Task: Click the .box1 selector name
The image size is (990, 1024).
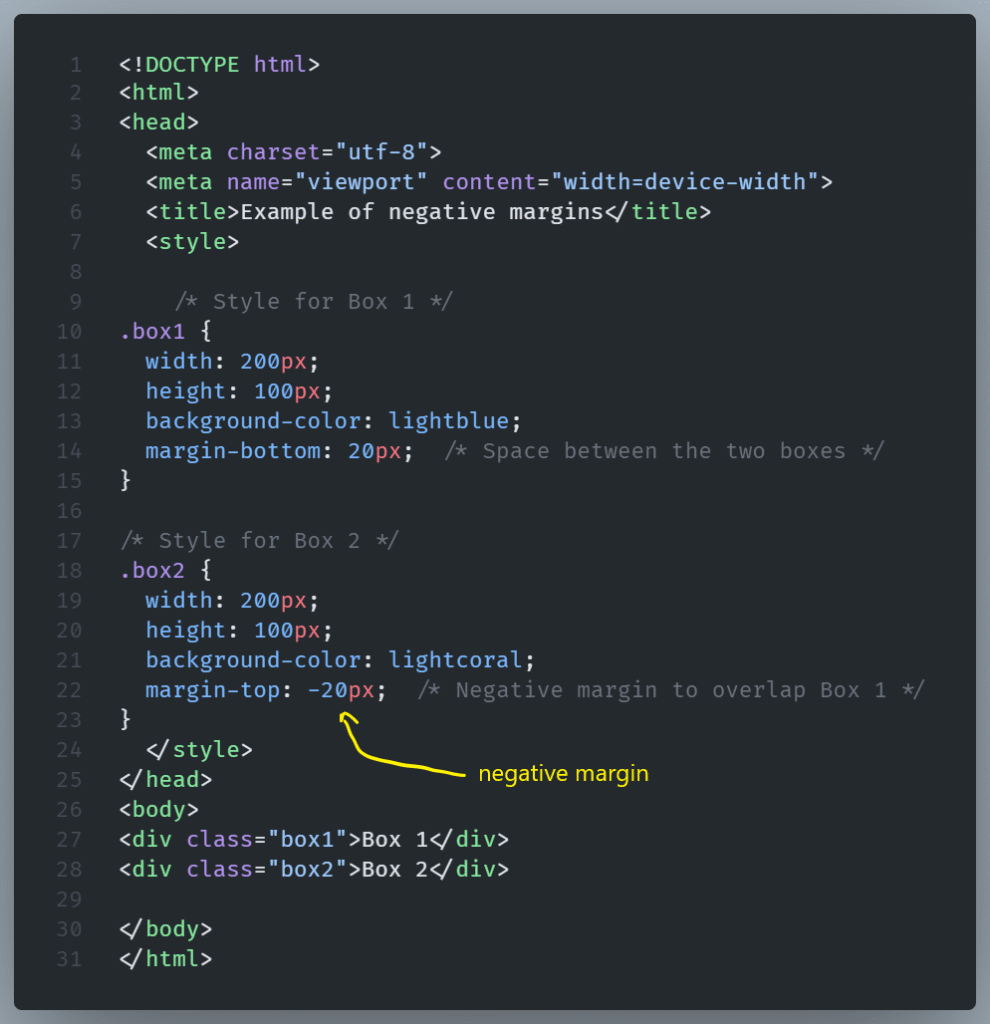Action: click(153, 331)
